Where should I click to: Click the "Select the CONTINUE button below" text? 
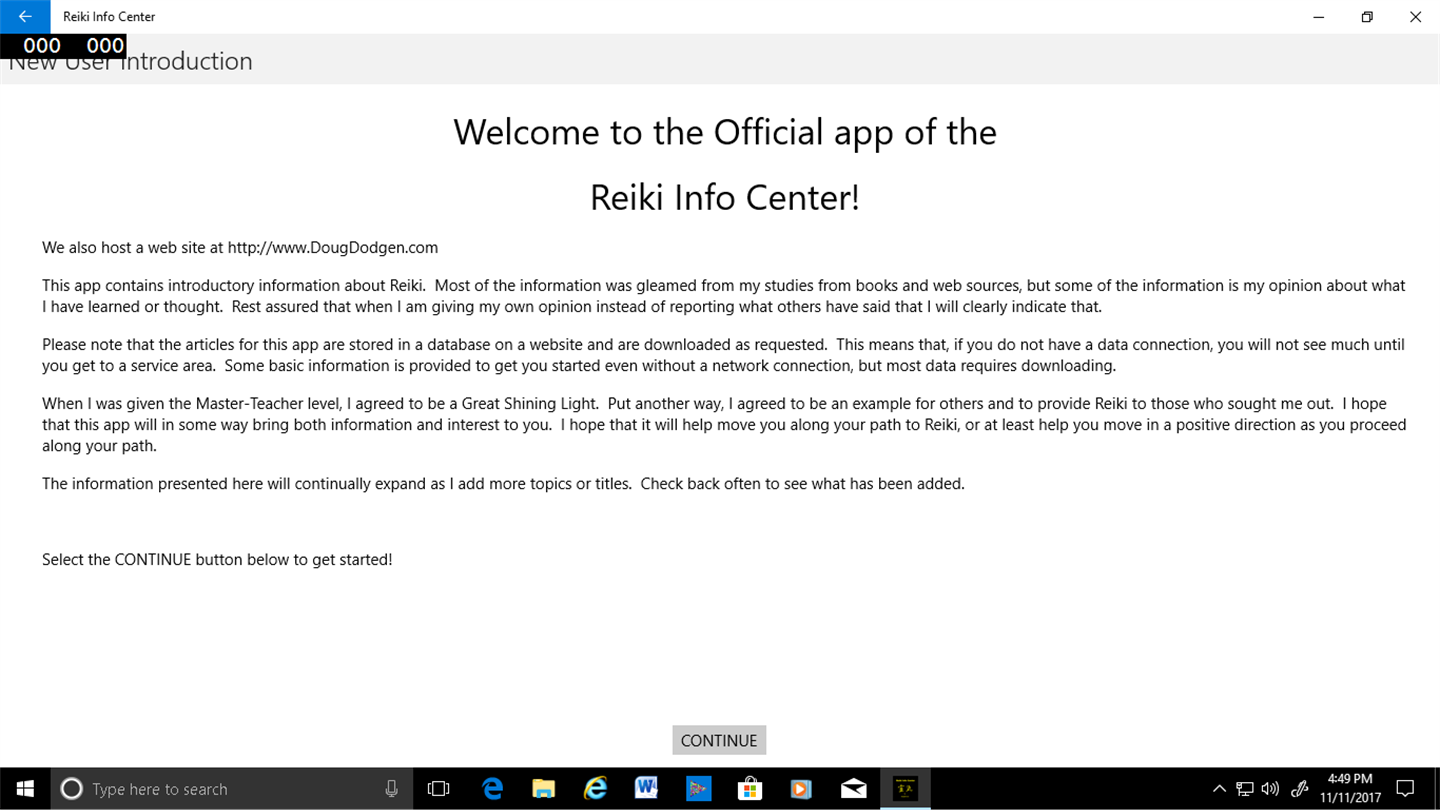coord(217,560)
